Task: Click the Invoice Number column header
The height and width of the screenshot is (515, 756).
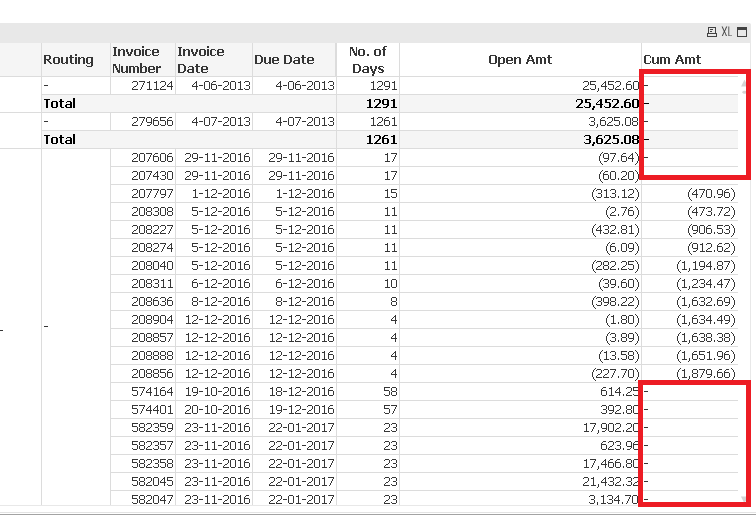Action: point(136,60)
